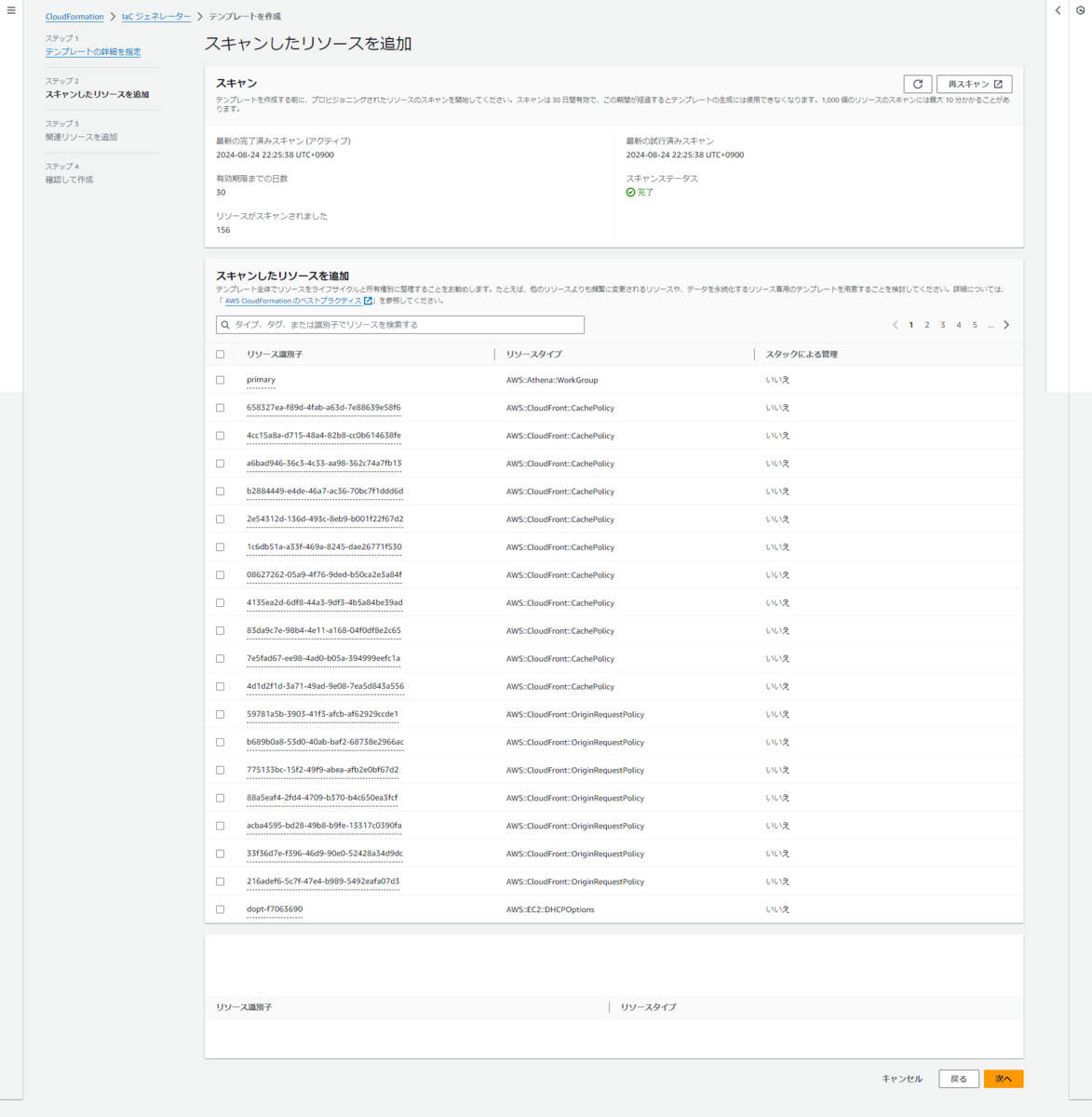This screenshot has height=1117, width=1092.
Task: Click the IaC ジェネレーター breadcrumb link
Action: coord(156,17)
